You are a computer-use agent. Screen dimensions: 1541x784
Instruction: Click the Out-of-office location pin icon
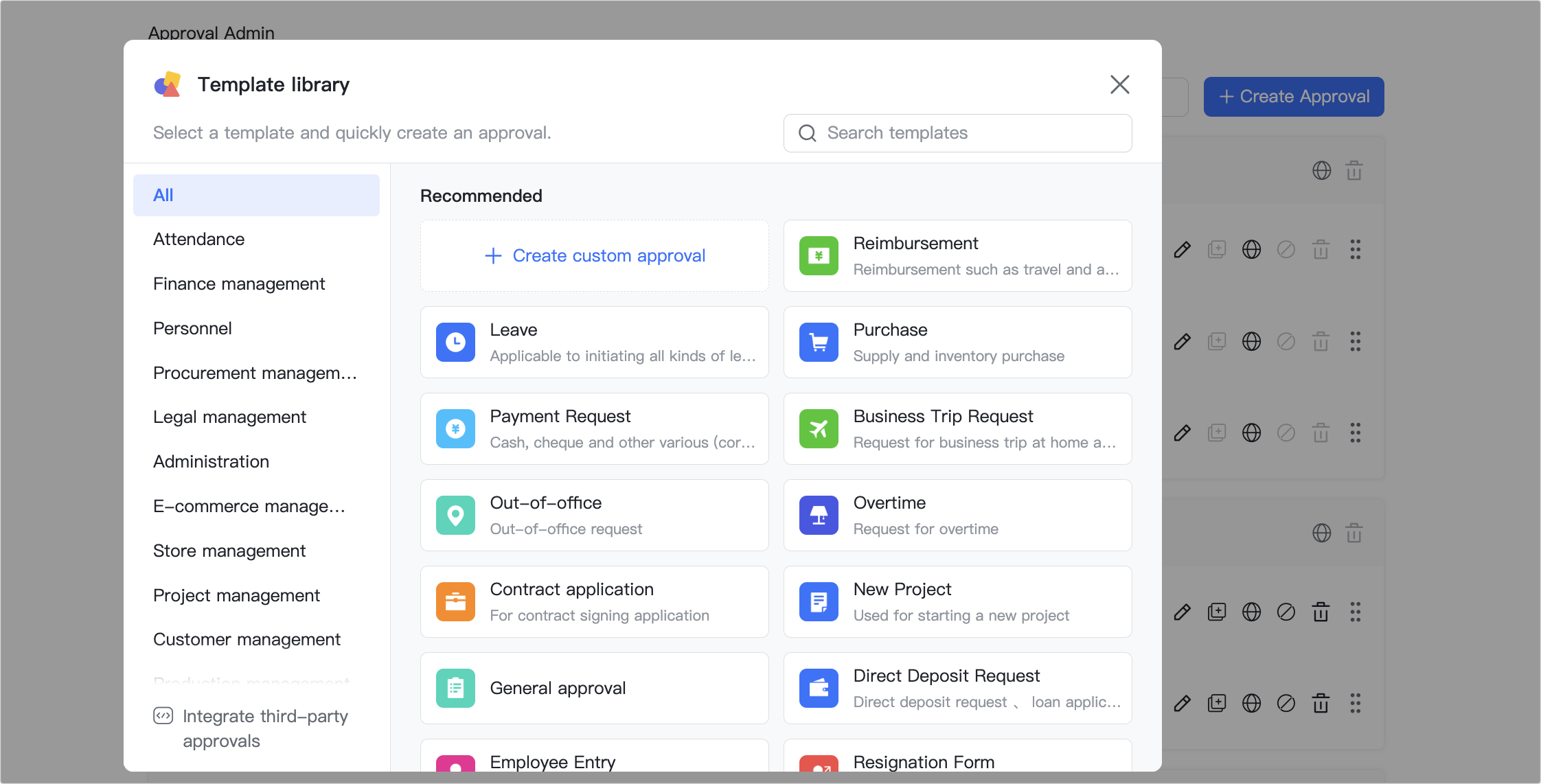455,515
